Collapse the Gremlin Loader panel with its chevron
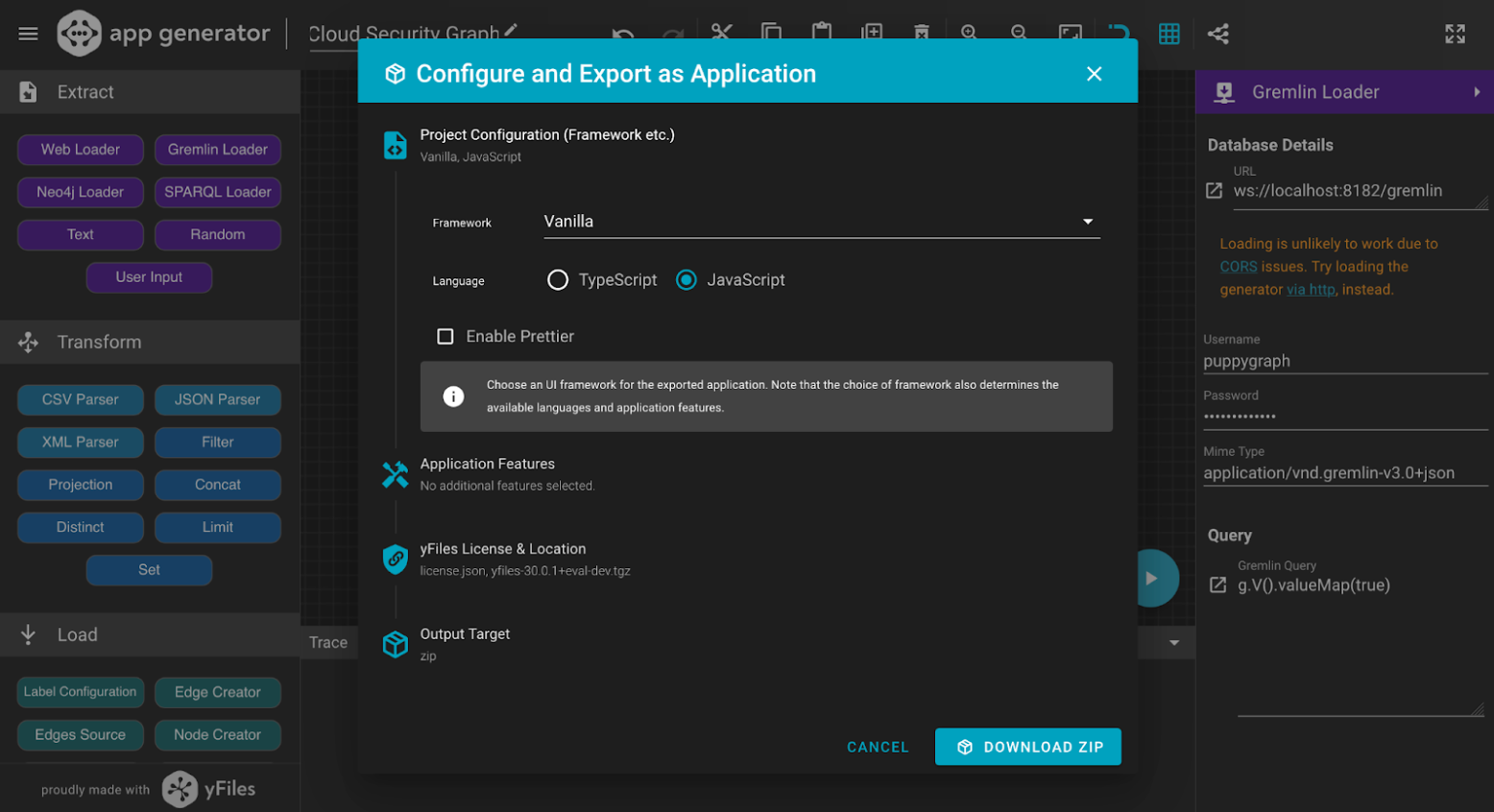Image resolution: width=1494 pixels, height=812 pixels. (1476, 91)
